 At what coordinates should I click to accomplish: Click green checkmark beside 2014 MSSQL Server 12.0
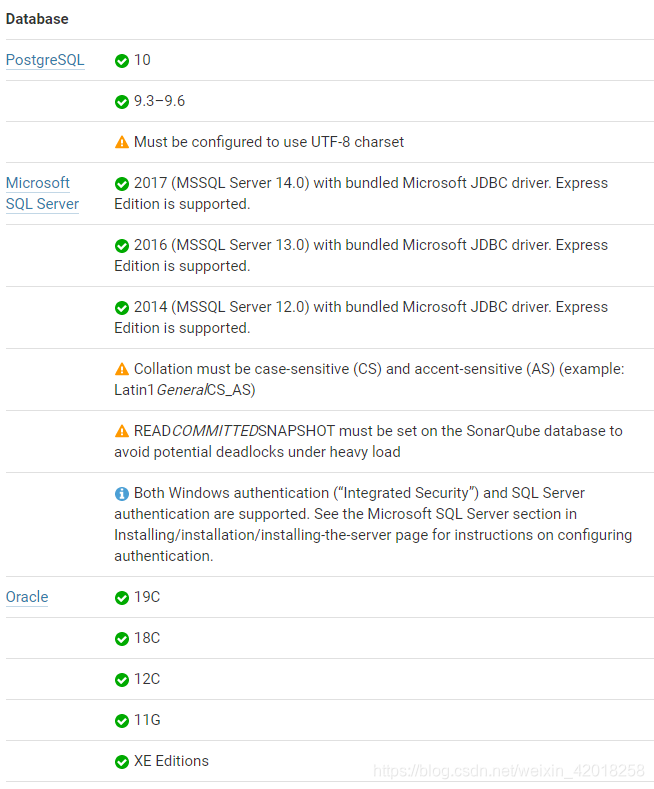(122, 307)
